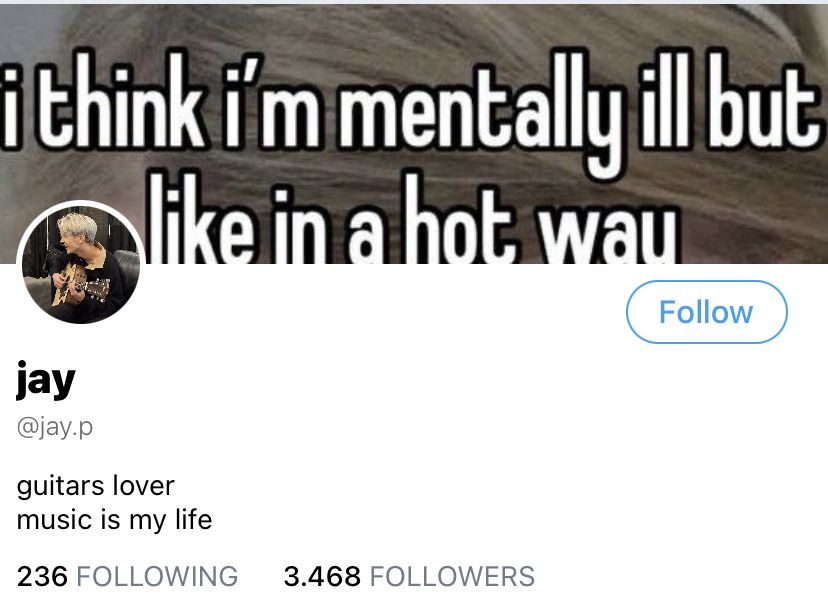Click the @jay.p username handle
The image size is (828, 601).
point(55,427)
